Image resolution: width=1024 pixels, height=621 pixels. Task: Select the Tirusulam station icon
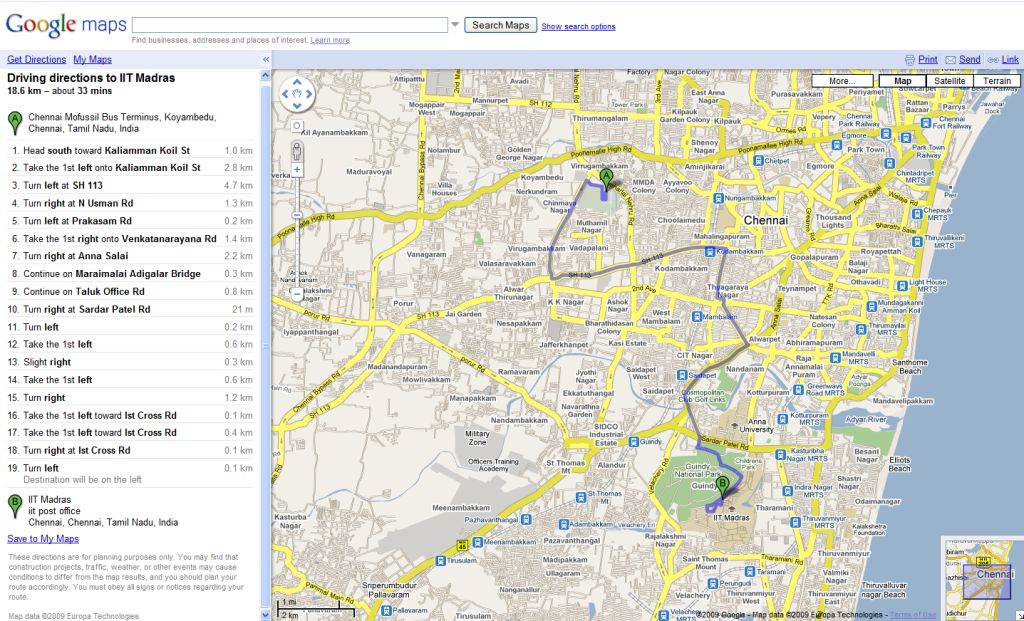tap(441, 561)
